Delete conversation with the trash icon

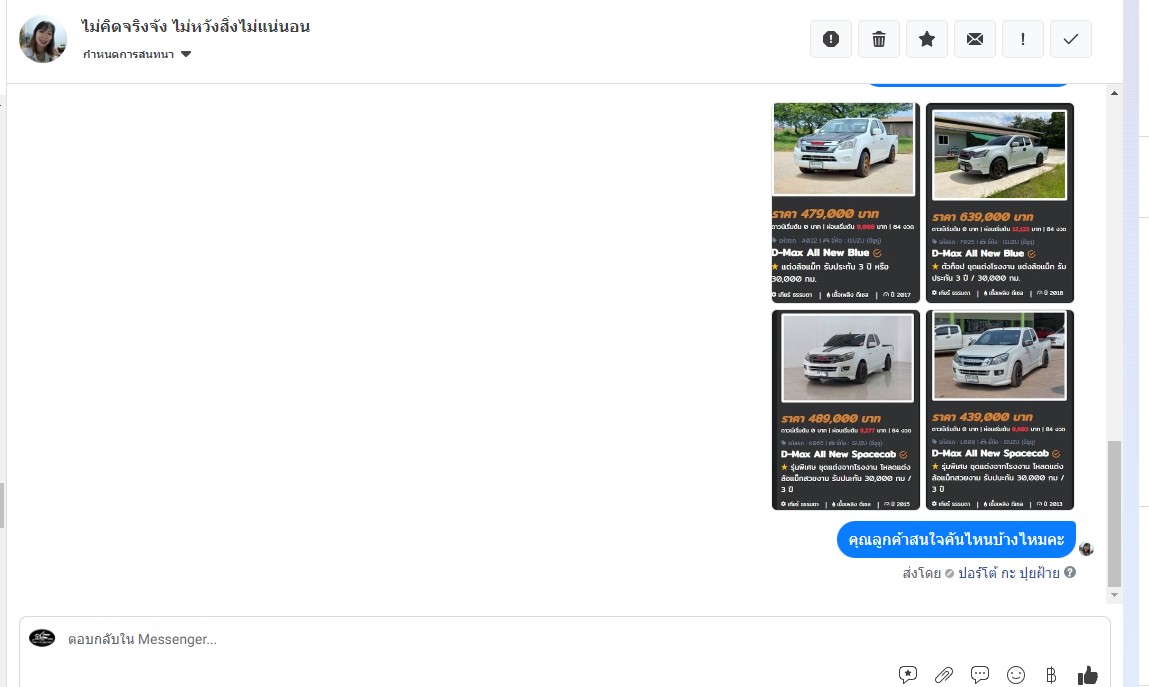coord(879,39)
